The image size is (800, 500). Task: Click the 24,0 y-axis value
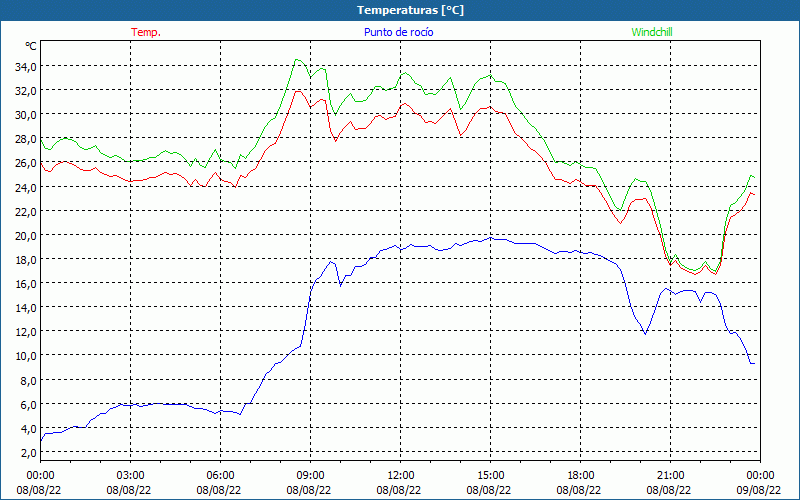26,187
